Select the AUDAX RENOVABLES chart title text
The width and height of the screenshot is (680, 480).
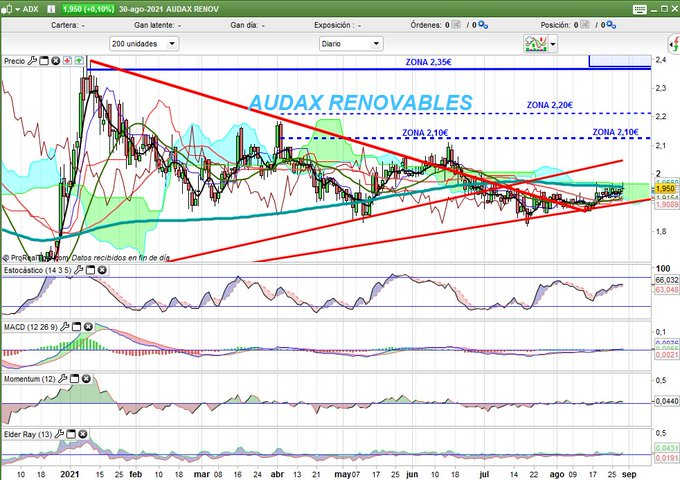pyautogui.click(x=360, y=103)
